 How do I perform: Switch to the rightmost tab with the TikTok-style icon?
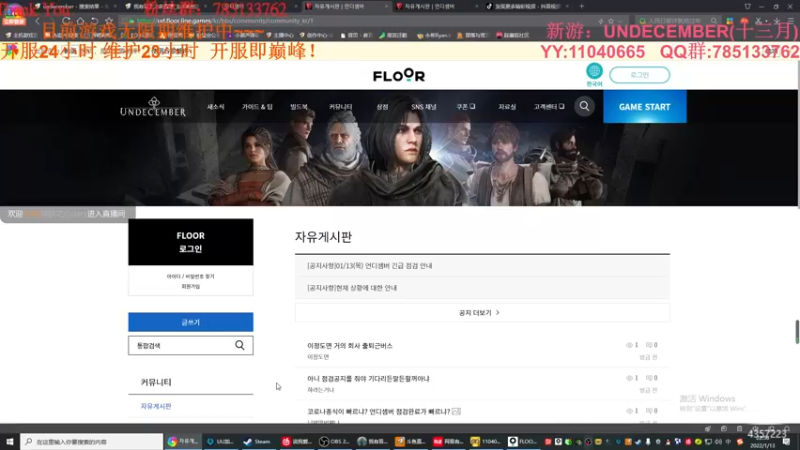click(x=527, y=6)
